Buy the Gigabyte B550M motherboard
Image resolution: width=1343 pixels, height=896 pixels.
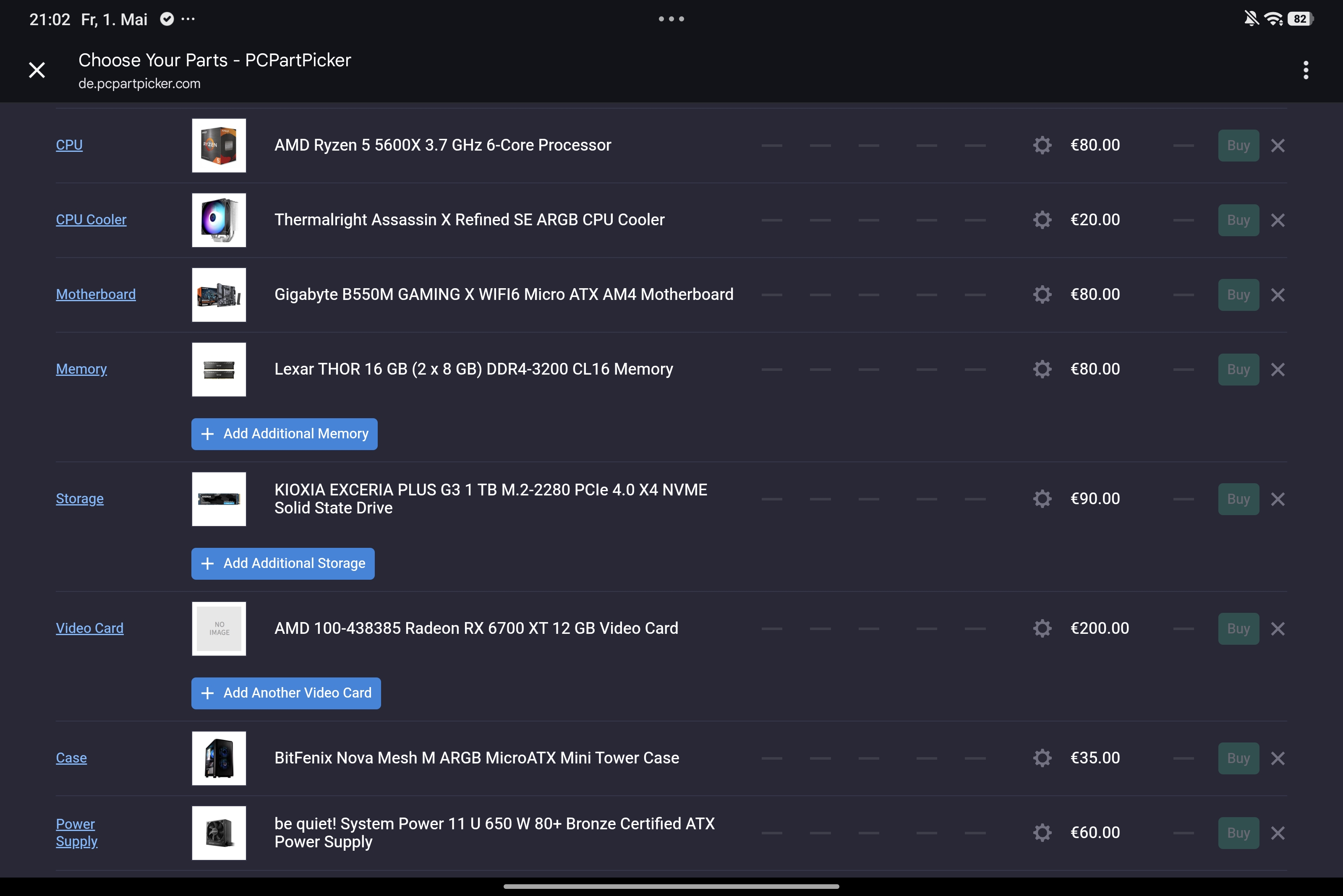click(1238, 295)
